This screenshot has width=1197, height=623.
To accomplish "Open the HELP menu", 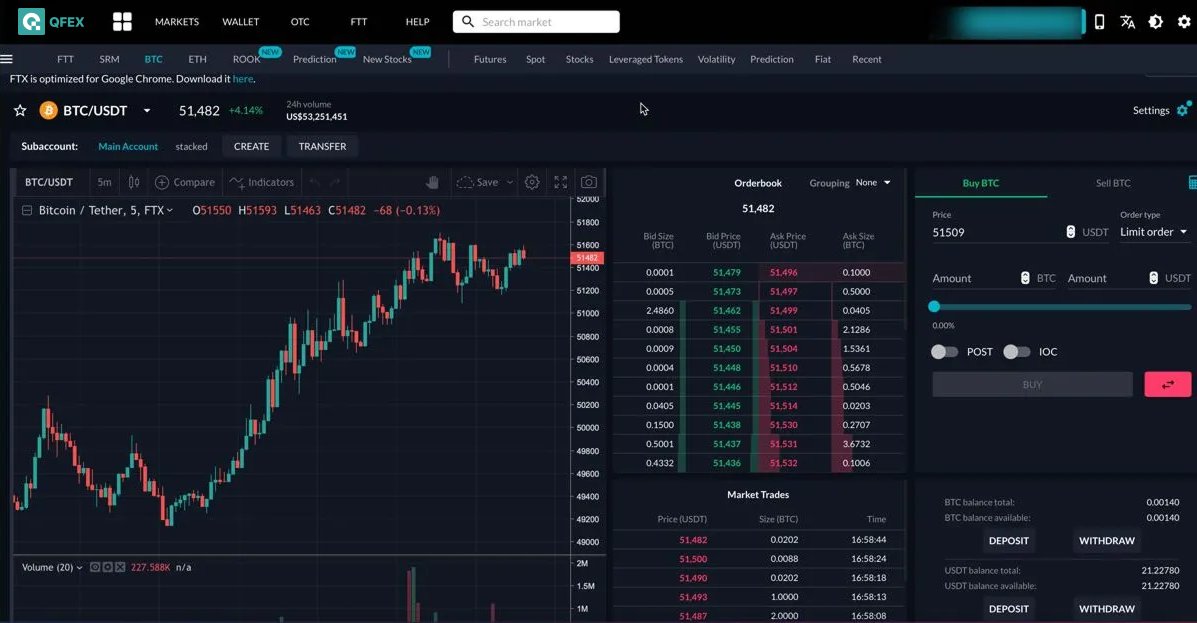I will click(x=418, y=21).
